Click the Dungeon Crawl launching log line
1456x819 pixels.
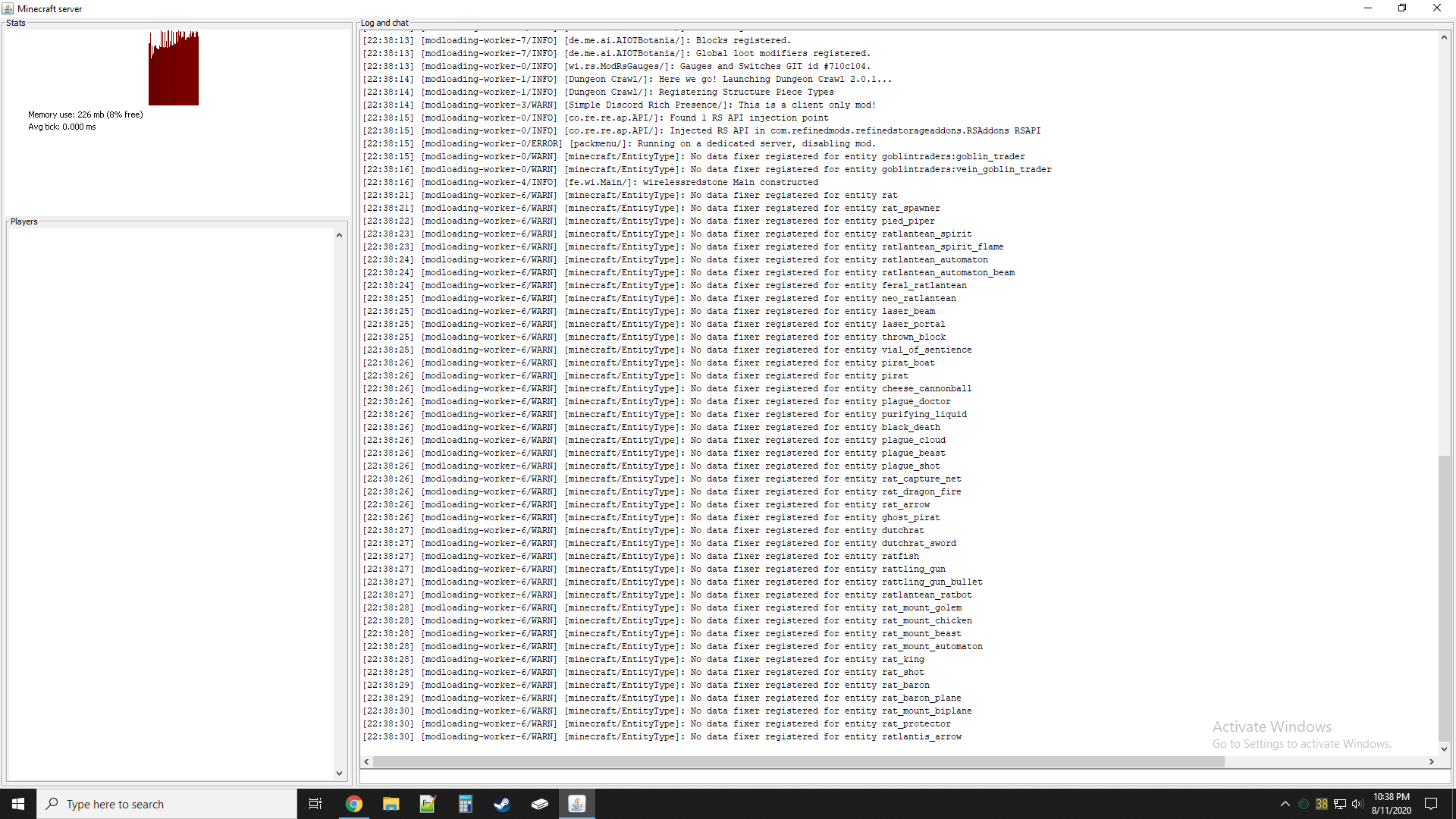[x=627, y=79]
